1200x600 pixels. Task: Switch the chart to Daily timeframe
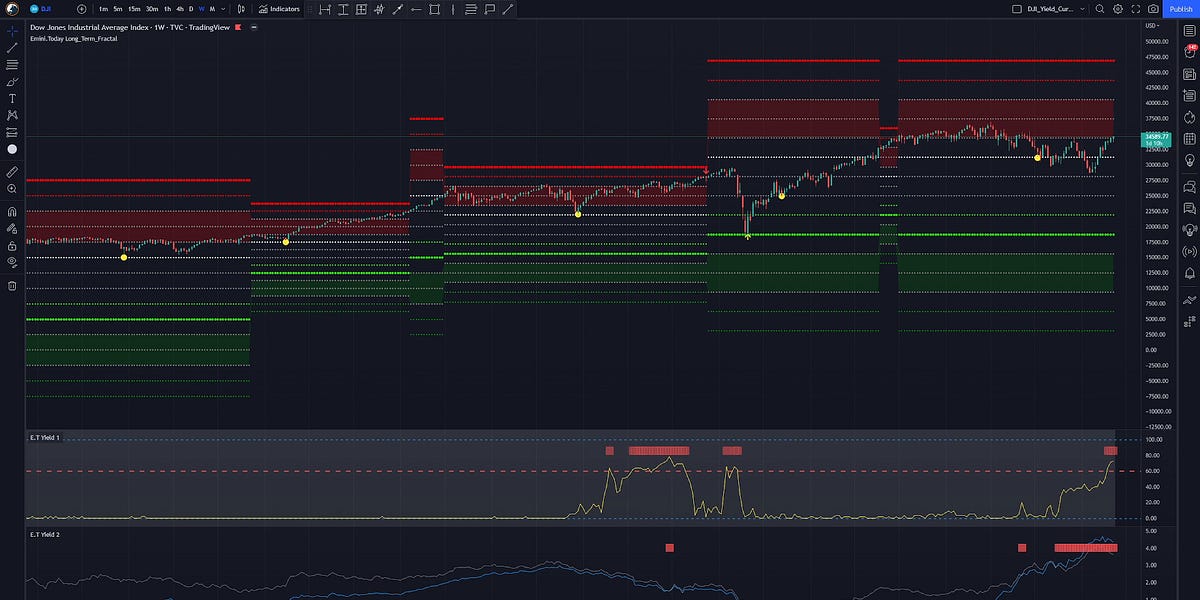pyautogui.click(x=191, y=9)
